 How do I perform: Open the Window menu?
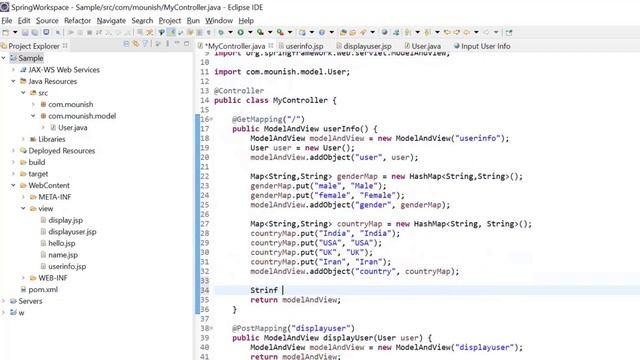click(218, 20)
